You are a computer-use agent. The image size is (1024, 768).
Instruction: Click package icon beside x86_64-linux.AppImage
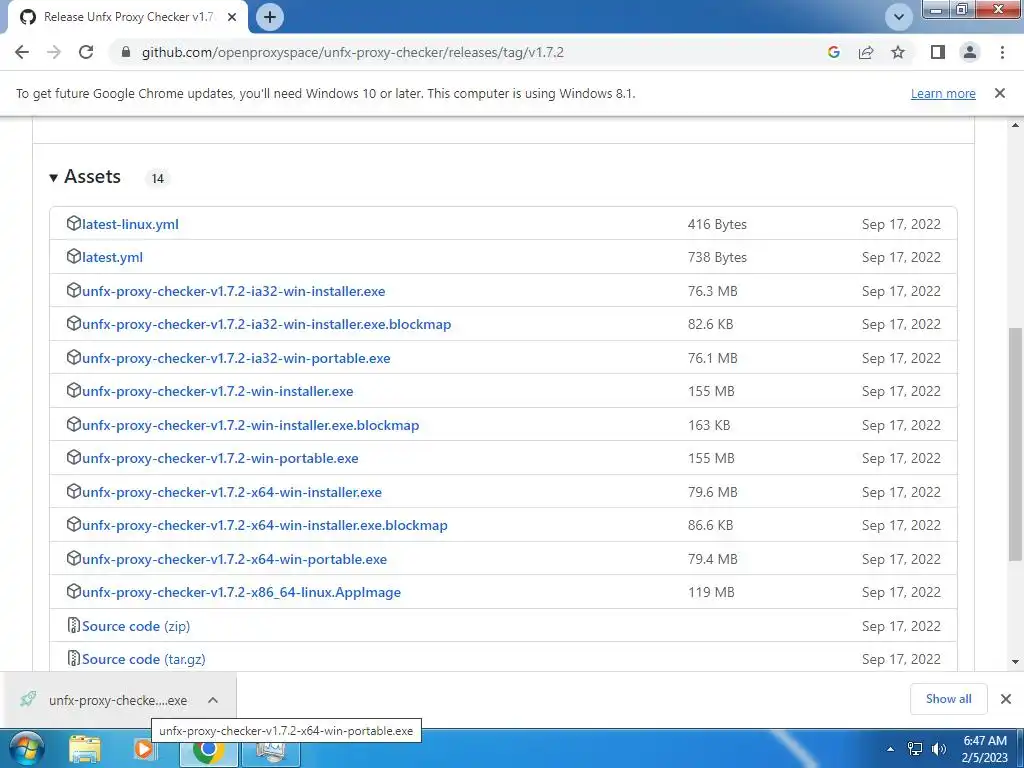click(x=74, y=592)
